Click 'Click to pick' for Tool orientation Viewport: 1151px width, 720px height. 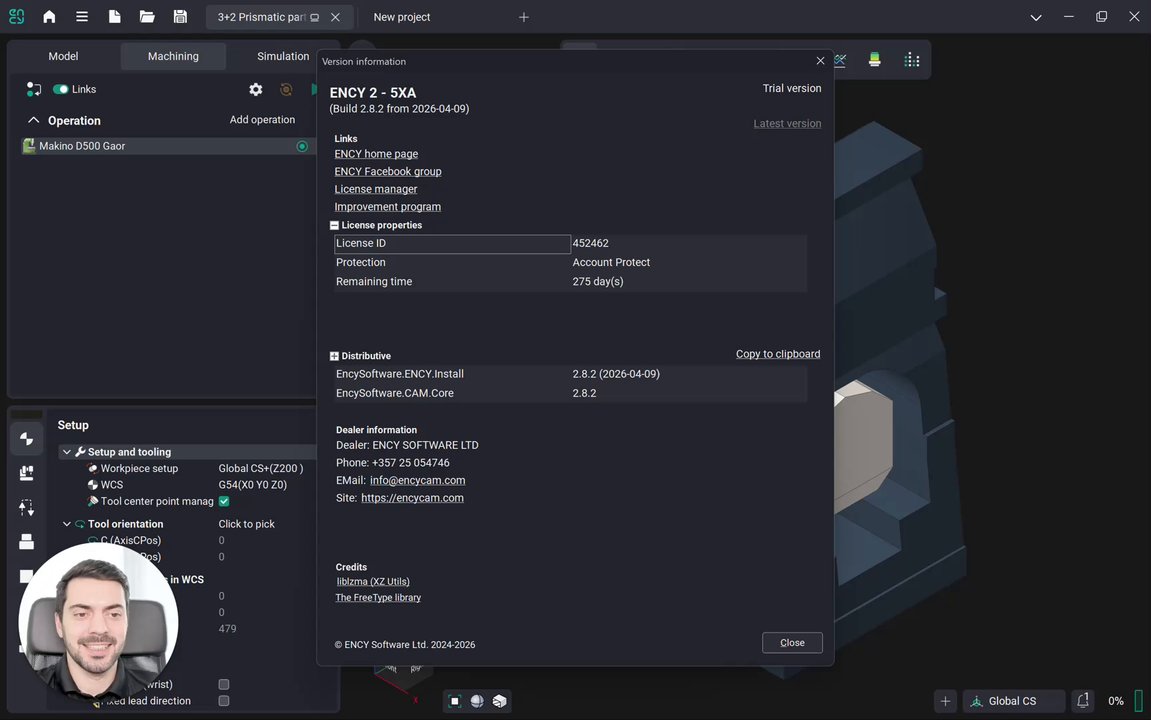click(246, 524)
